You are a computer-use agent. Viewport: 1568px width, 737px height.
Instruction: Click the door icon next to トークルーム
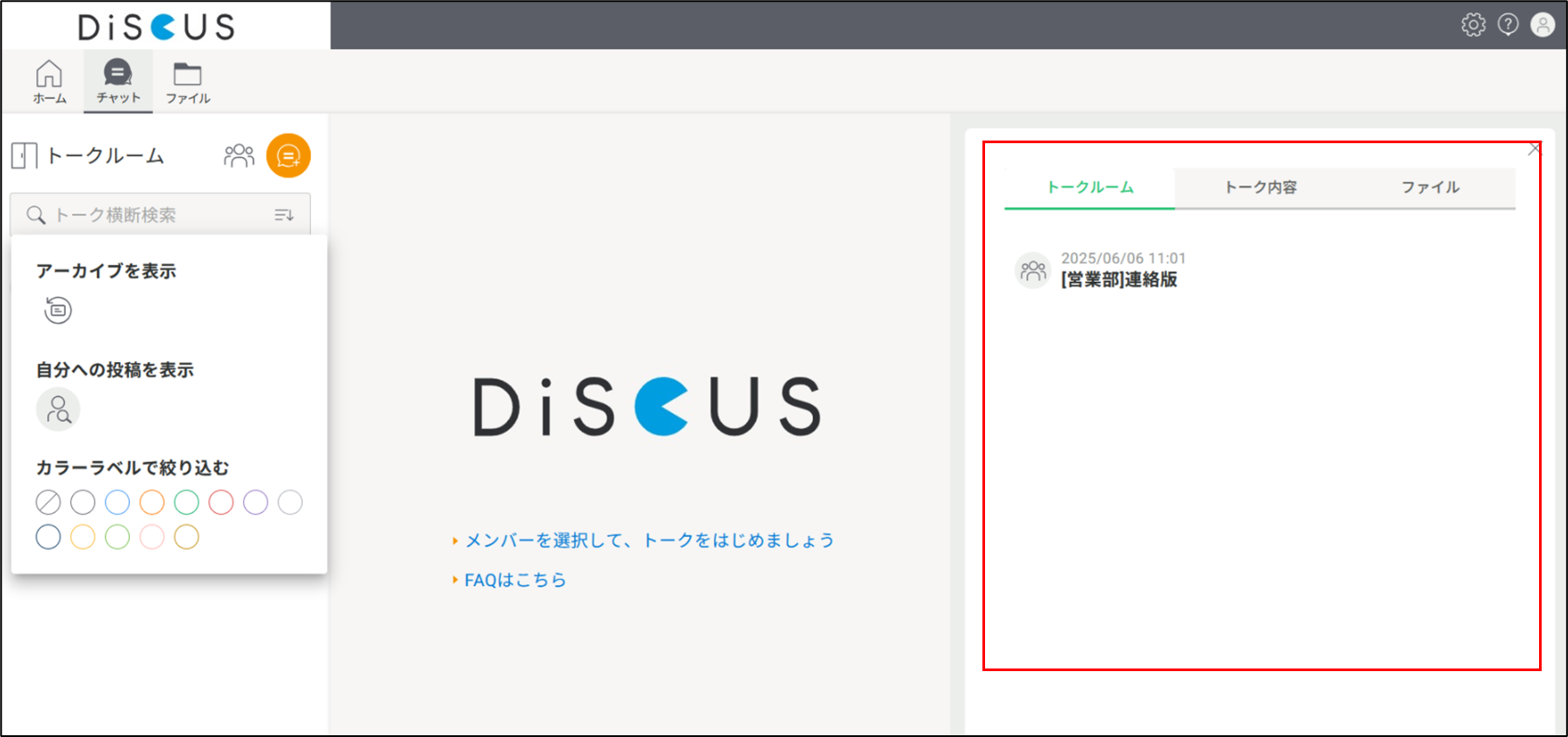click(x=24, y=156)
